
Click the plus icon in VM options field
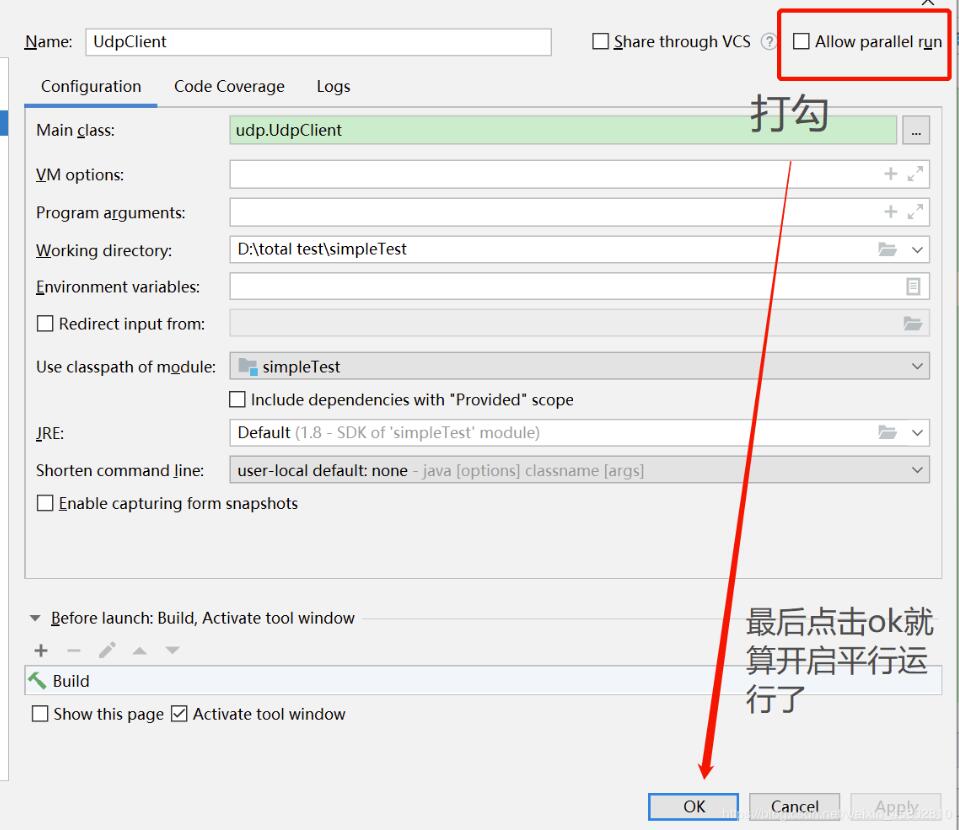(890, 174)
